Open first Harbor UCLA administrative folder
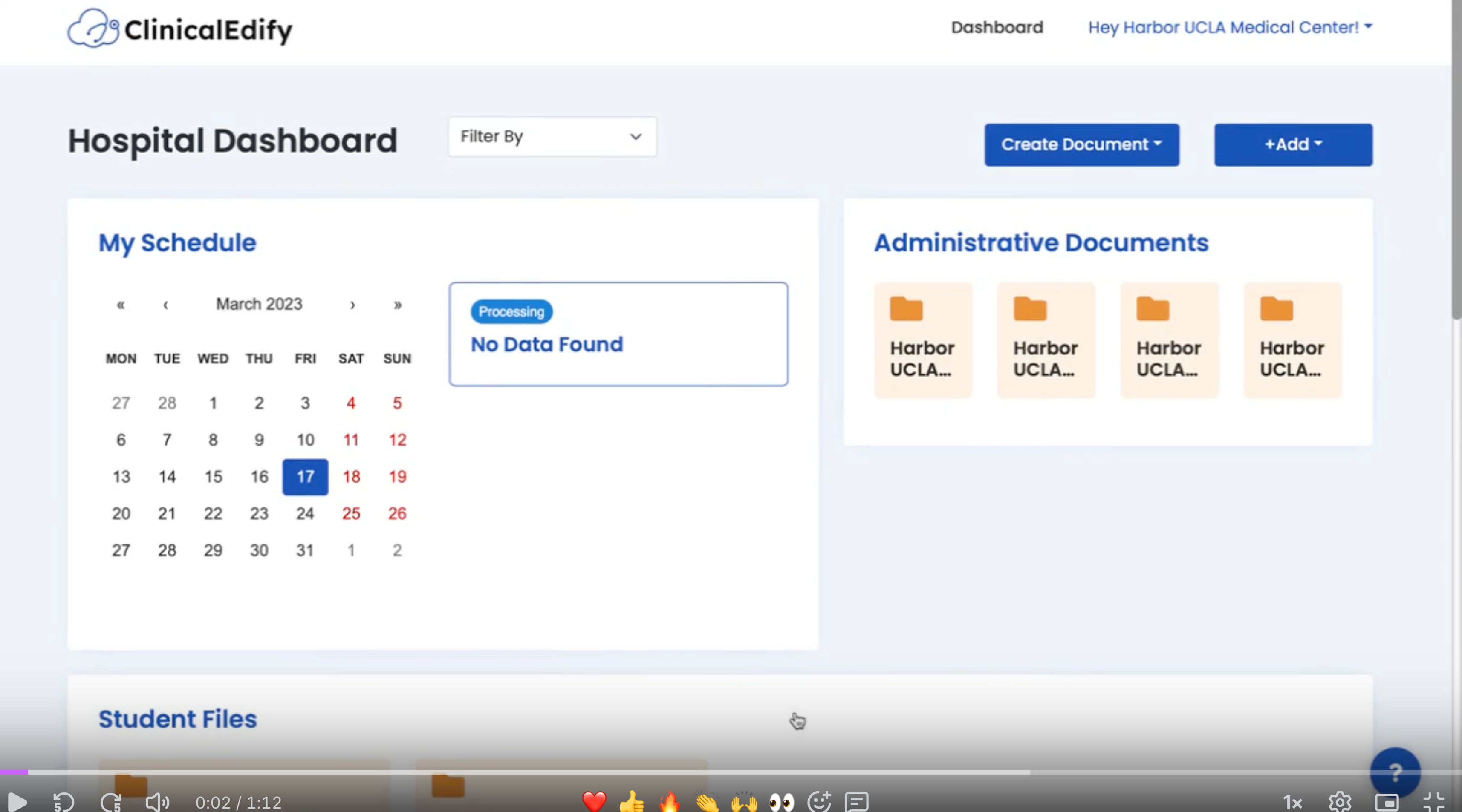1462x812 pixels. (x=923, y=340)
